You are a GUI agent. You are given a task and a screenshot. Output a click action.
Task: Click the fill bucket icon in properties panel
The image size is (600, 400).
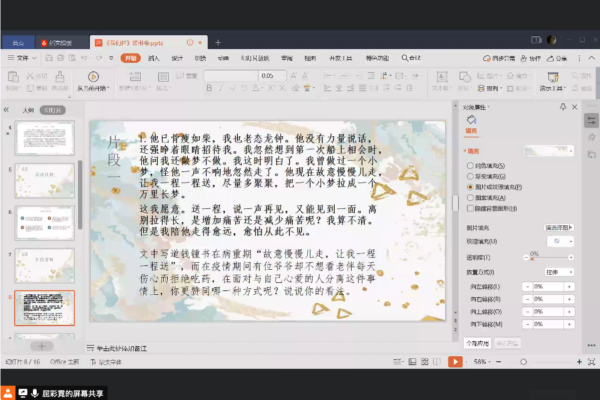pyautogui.click(x=472, y=121)
